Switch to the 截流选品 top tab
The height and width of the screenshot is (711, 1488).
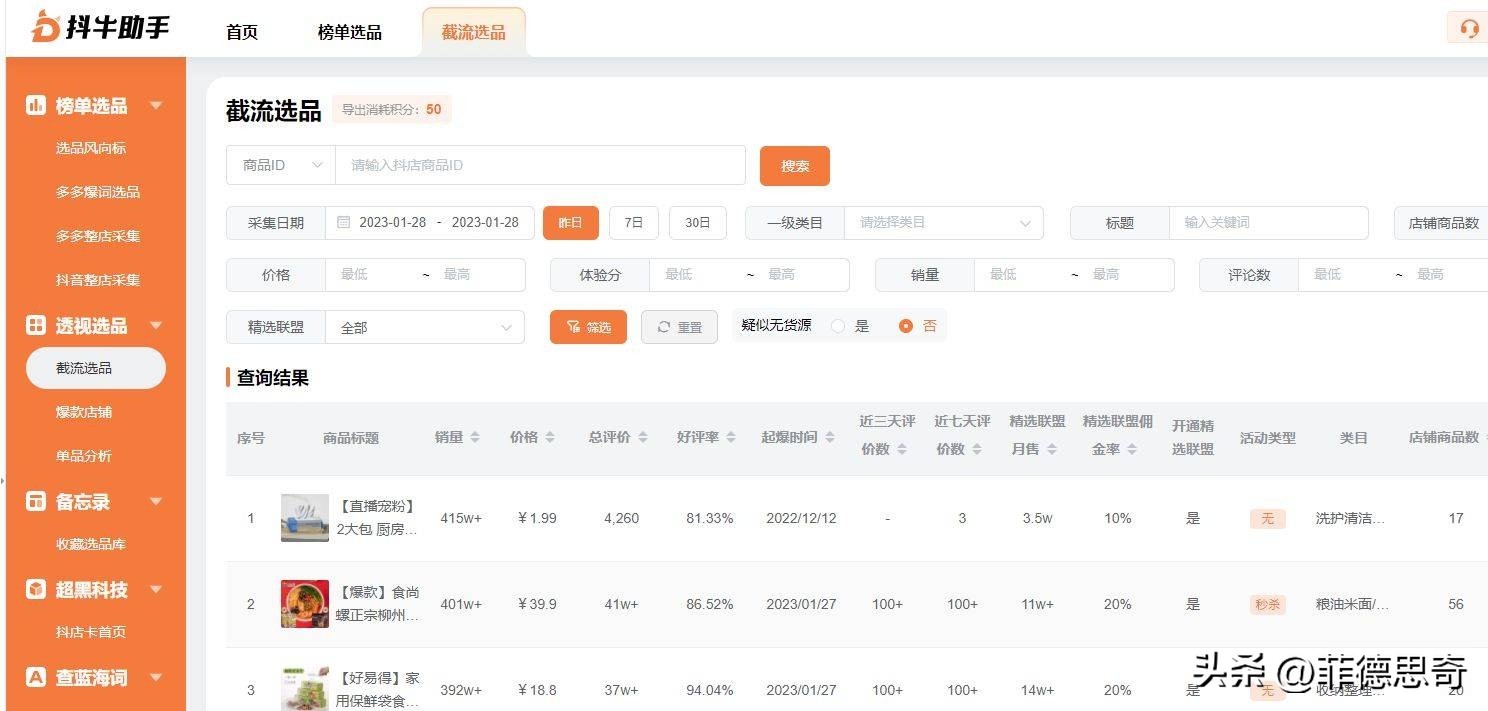pyautogui.click(x=473, y=30)
